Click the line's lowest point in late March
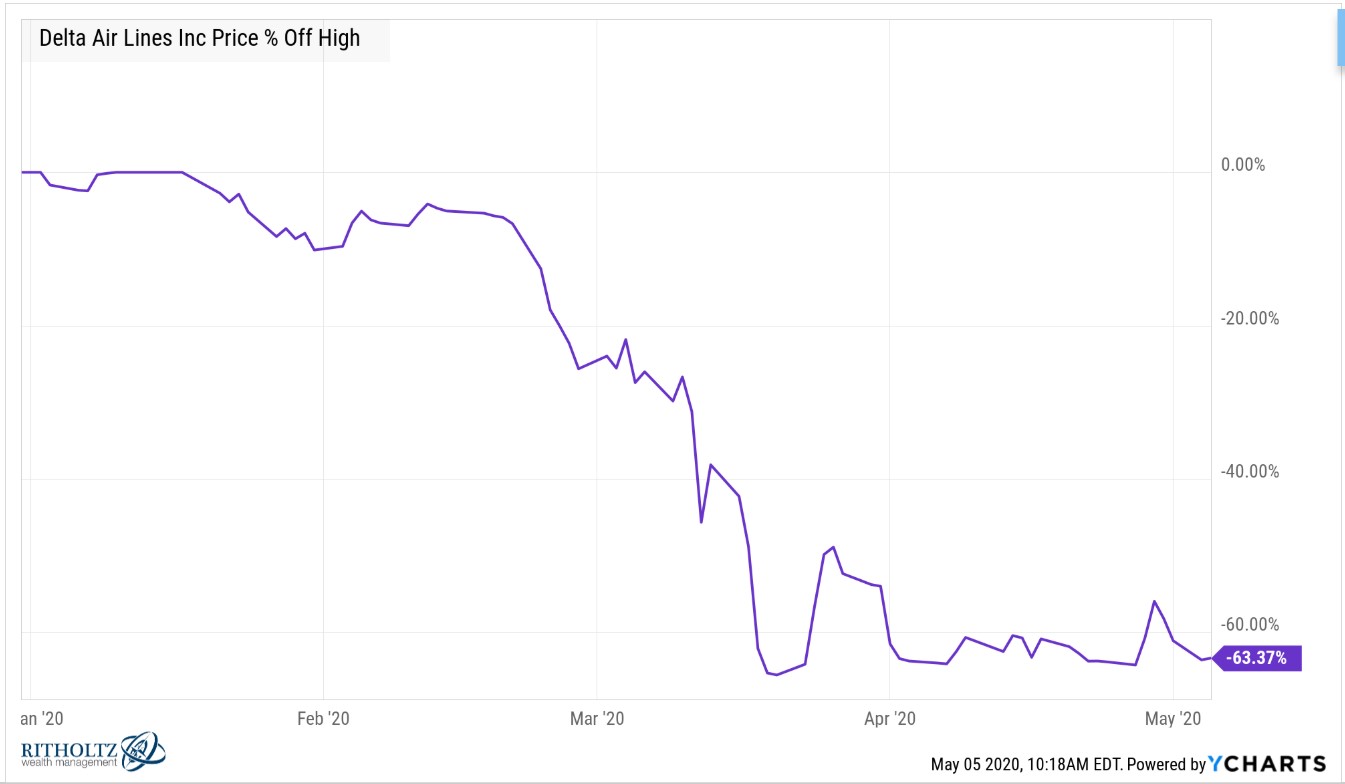Viewport: 1345px width, 784px height. (x=776, y=674)
